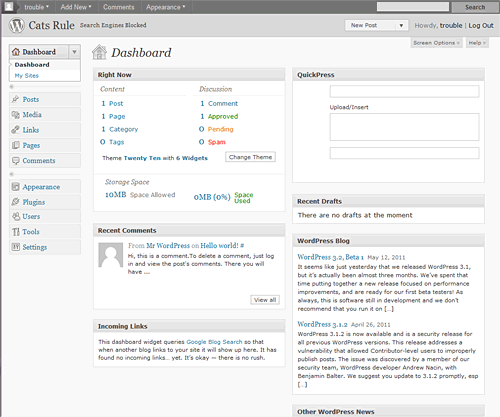Click the Media icon in sidebar
This screenshot has width=500, height=417.
tap(15, 115)
